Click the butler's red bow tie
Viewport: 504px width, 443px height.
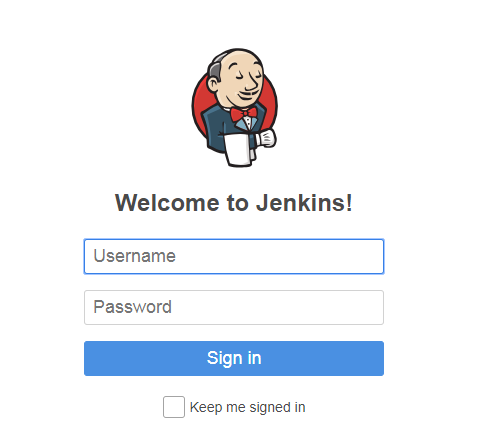pos(244,113)
